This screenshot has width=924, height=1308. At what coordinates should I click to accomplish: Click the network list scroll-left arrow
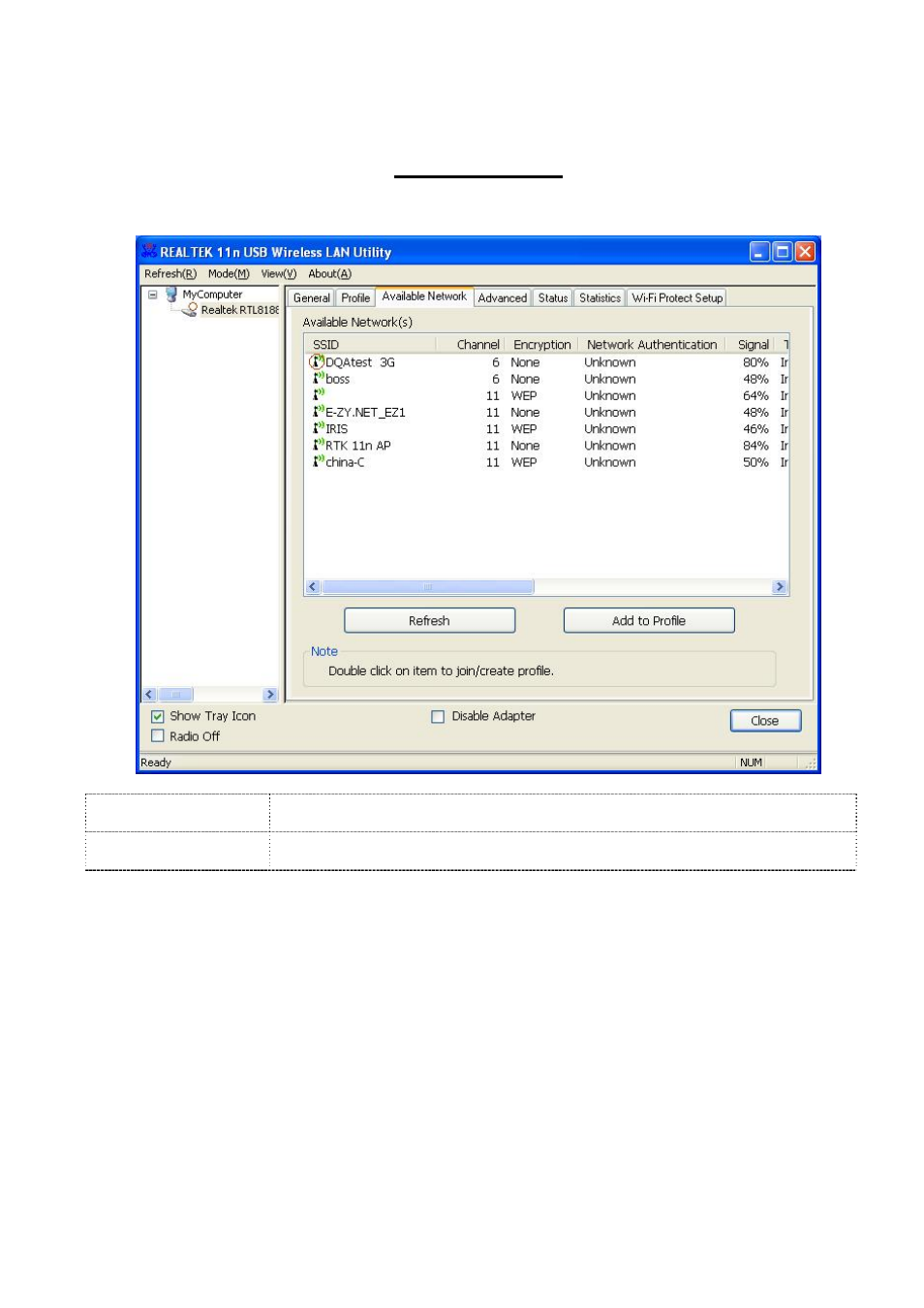click(x=313, y=587)
